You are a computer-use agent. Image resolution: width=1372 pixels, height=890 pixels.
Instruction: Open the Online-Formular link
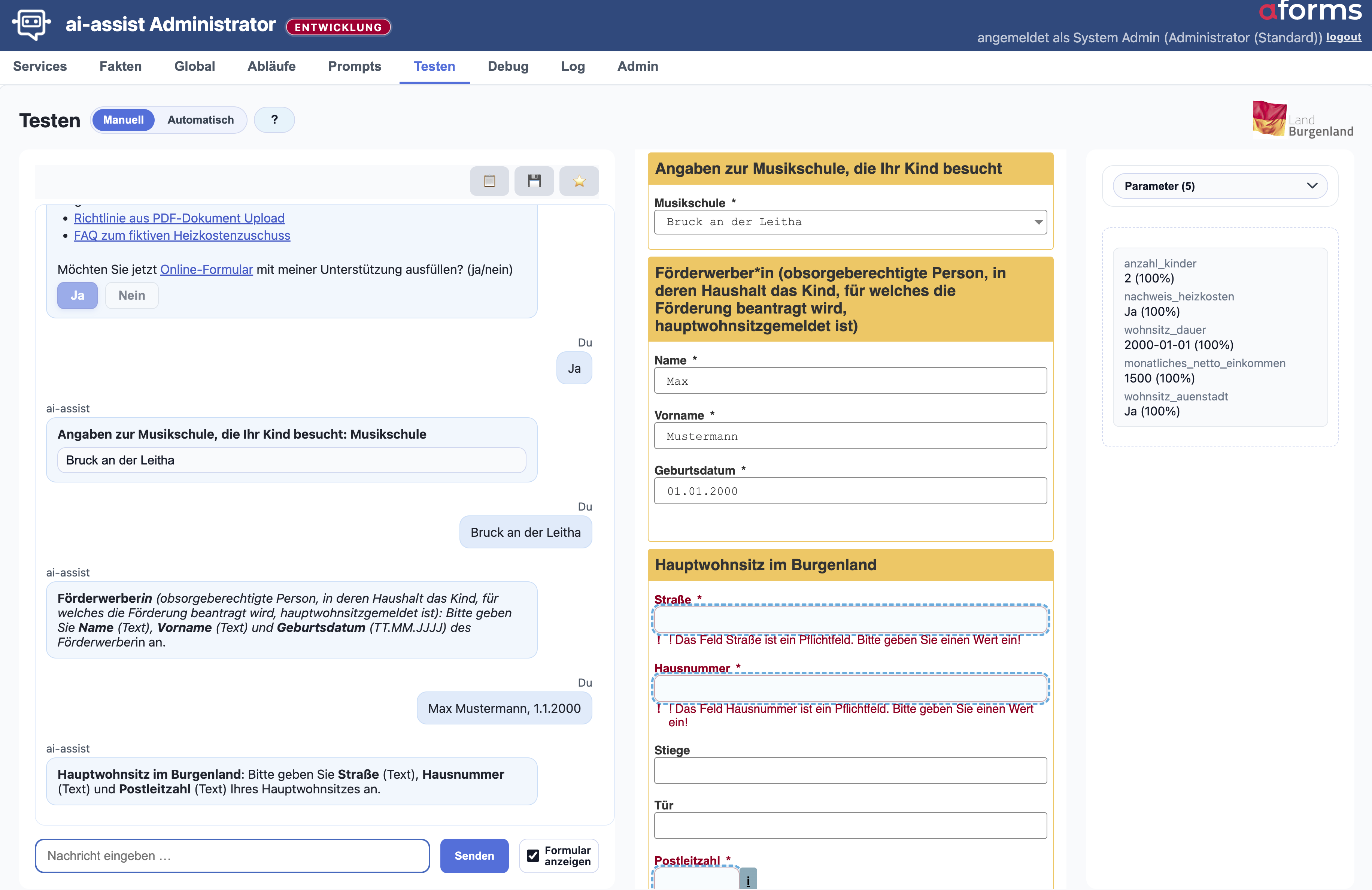point(206,269)
